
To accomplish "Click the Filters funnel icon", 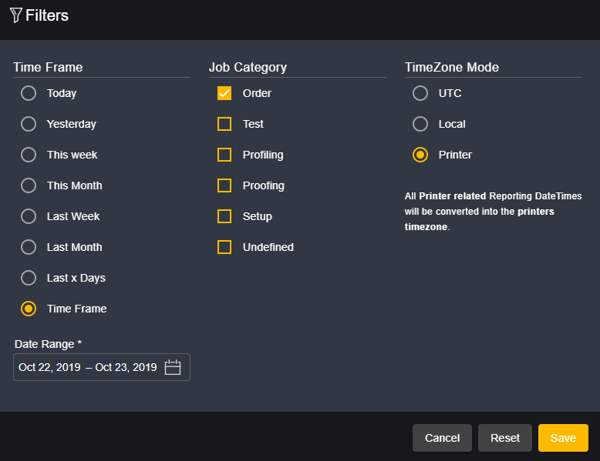I will tap(15, 16).
